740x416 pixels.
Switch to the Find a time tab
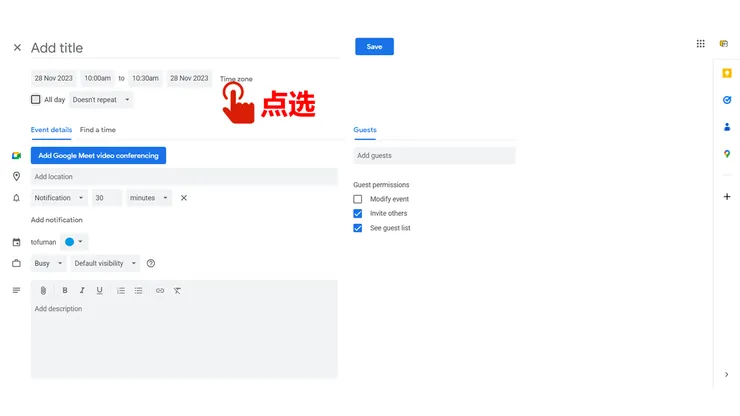[98, 130]
